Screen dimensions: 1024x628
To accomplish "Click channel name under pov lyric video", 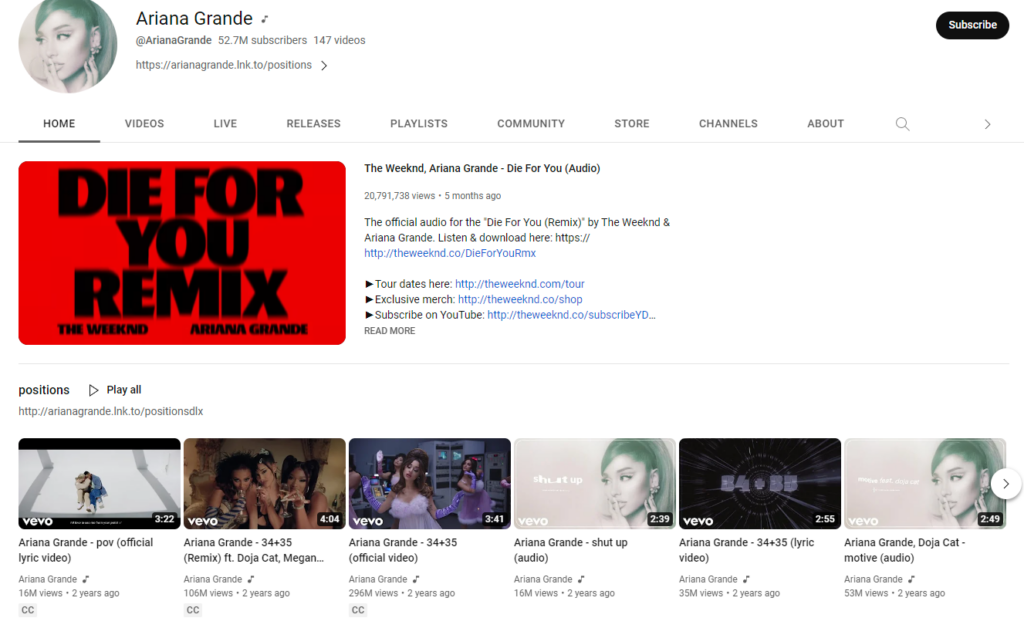I will [48, 579].
